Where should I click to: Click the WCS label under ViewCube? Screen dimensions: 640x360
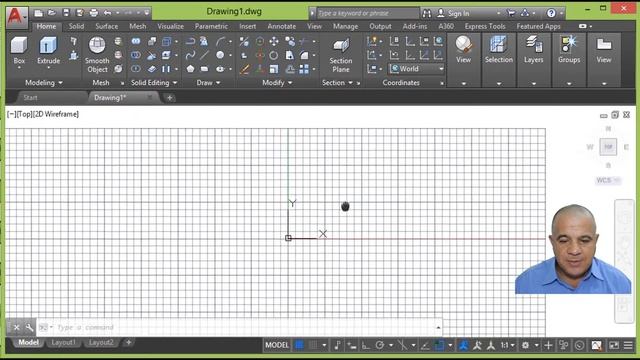click(607, 180)
